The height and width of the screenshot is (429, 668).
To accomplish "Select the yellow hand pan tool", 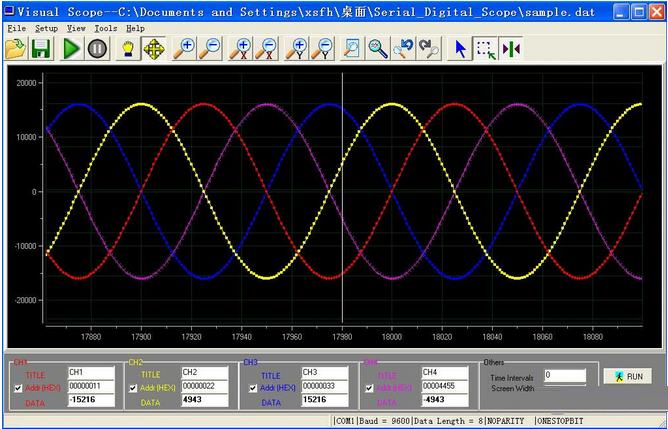I will 130,48.
